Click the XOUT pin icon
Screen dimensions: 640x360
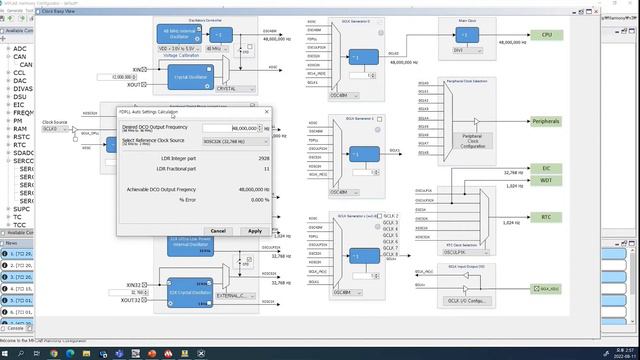tap(144, 84)
